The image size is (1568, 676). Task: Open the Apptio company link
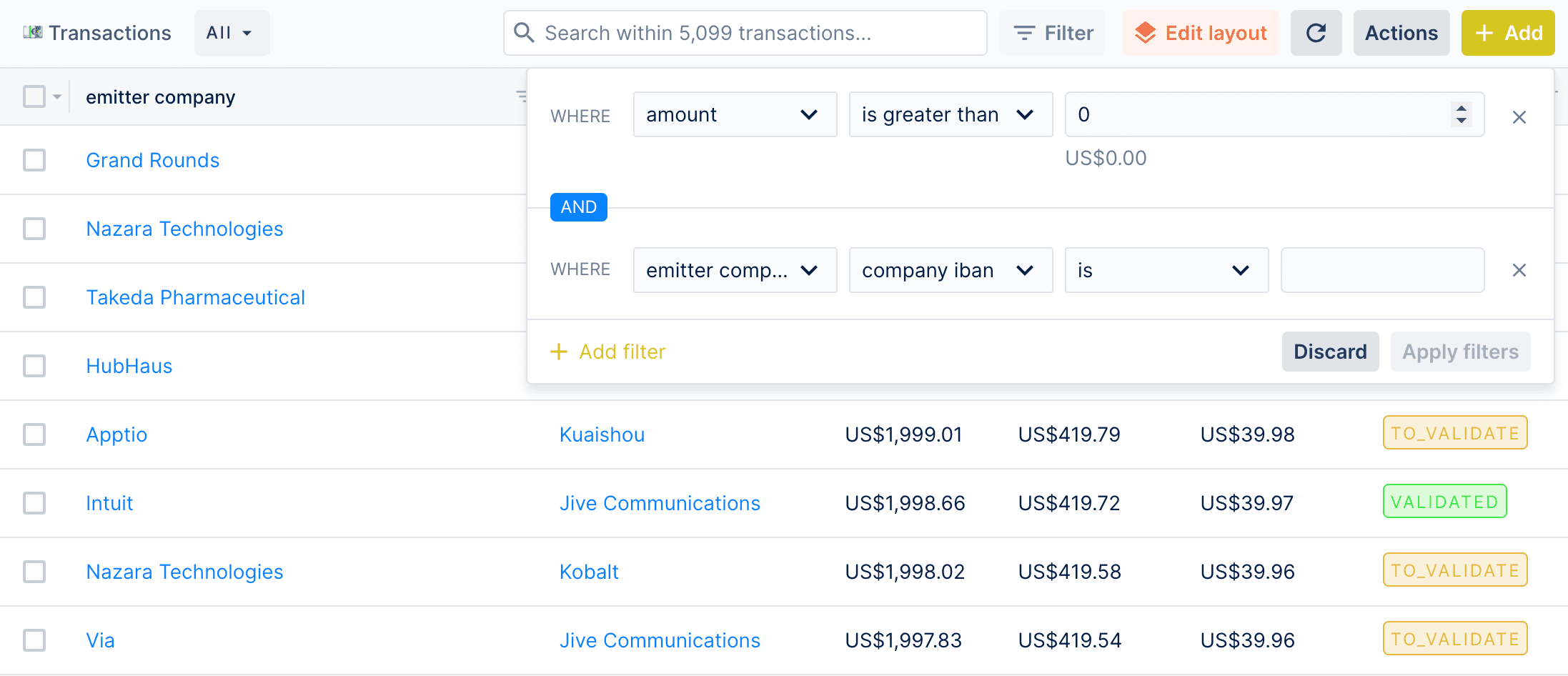(x=116, y=434)
